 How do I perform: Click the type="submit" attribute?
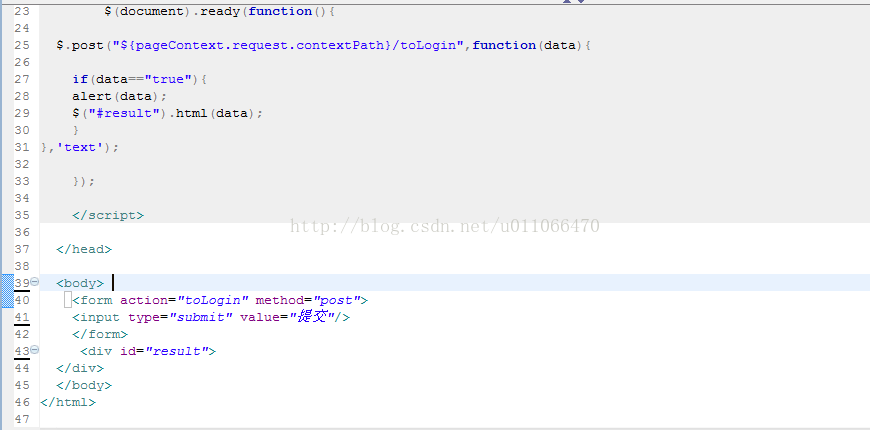click(180, 317)
